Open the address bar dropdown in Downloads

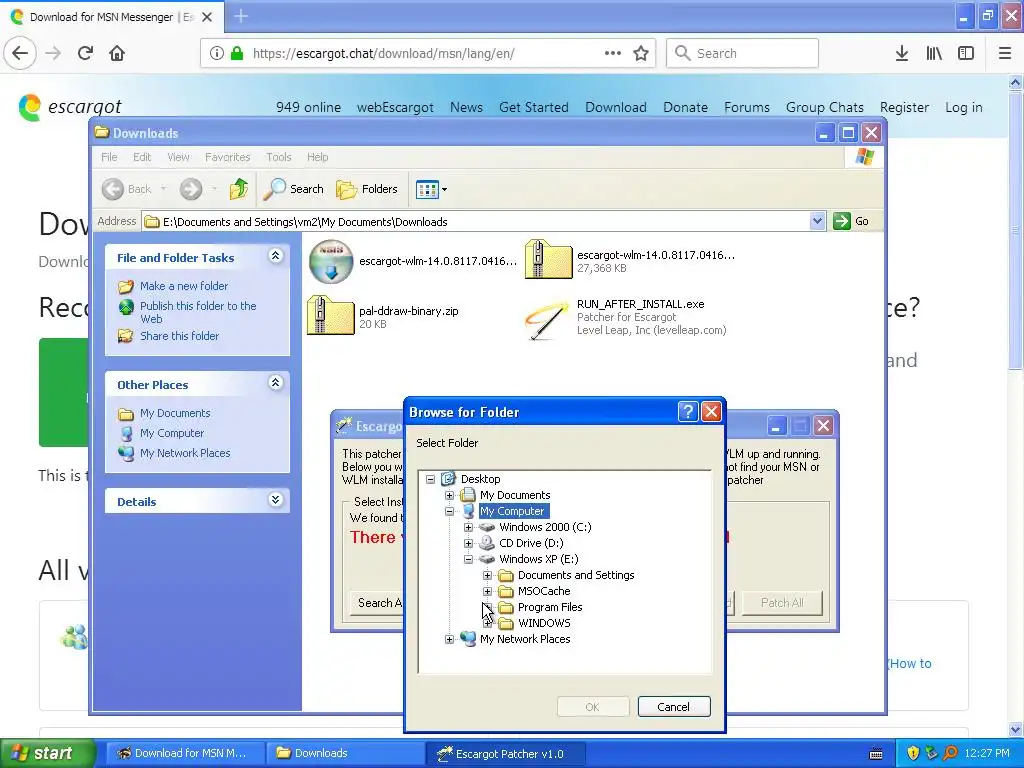(817, 221)
